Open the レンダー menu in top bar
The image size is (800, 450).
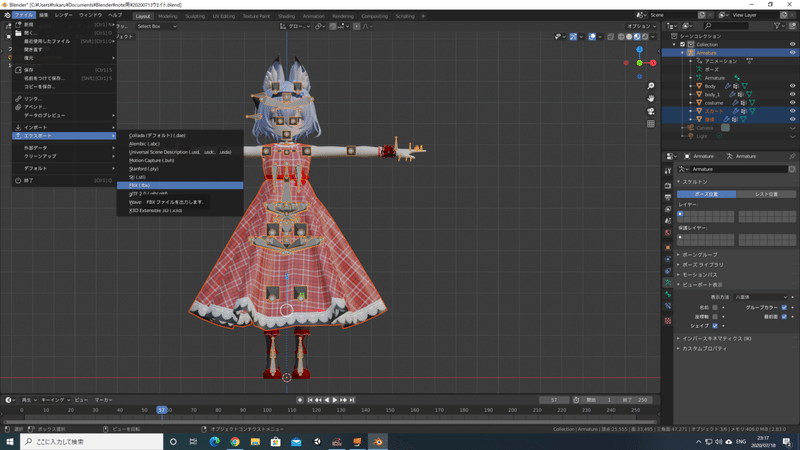(x=64, y=15)
